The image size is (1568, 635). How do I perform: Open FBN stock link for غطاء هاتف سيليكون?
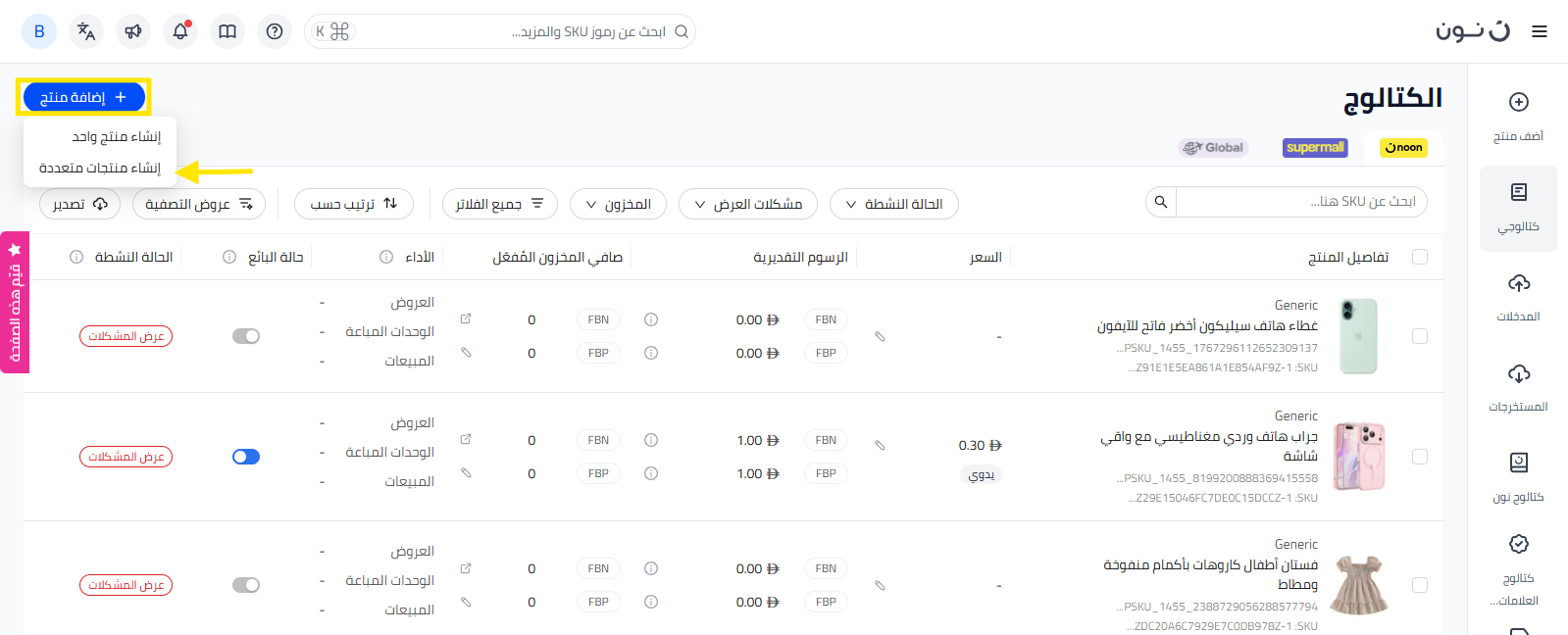[x=466, y=318]
